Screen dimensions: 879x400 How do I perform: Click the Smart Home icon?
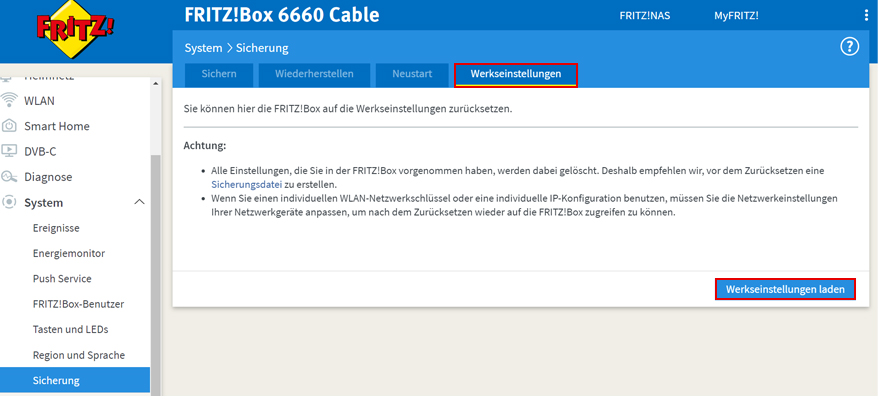tap(10, 126)
